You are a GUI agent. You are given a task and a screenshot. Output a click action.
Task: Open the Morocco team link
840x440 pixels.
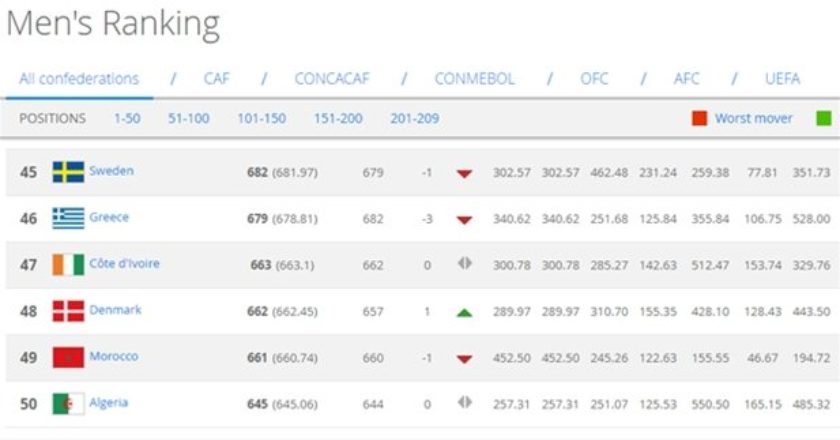[114, 356]
